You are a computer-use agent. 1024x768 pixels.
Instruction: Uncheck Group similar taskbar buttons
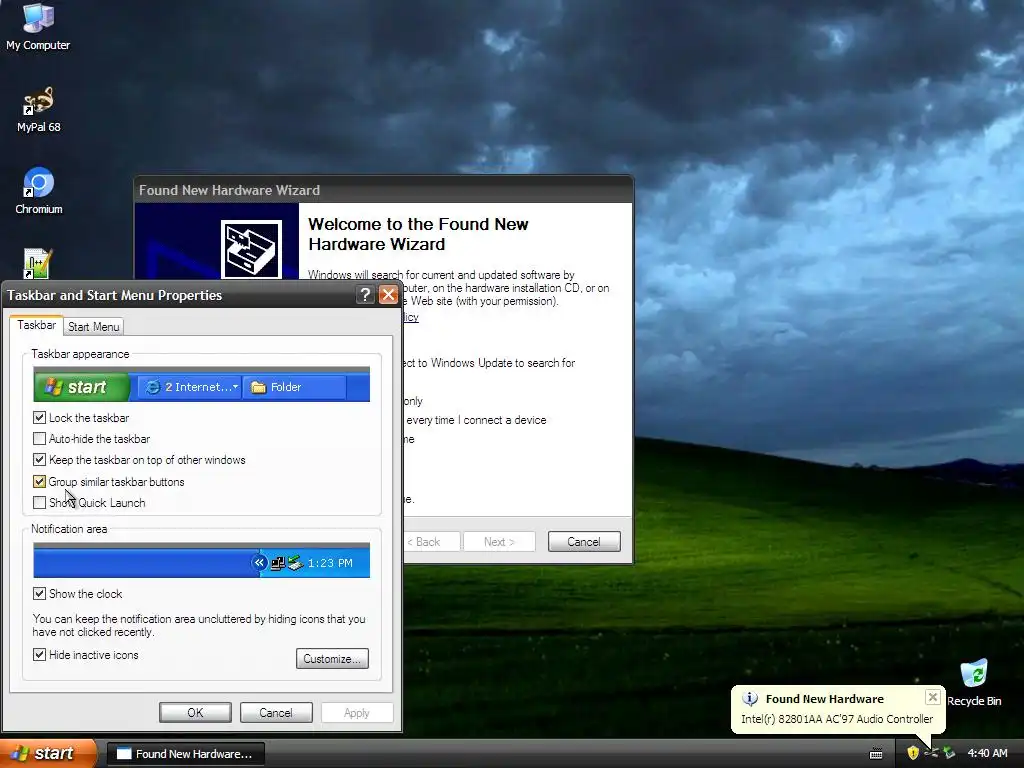pyautogui.click(x=39, y=481)
